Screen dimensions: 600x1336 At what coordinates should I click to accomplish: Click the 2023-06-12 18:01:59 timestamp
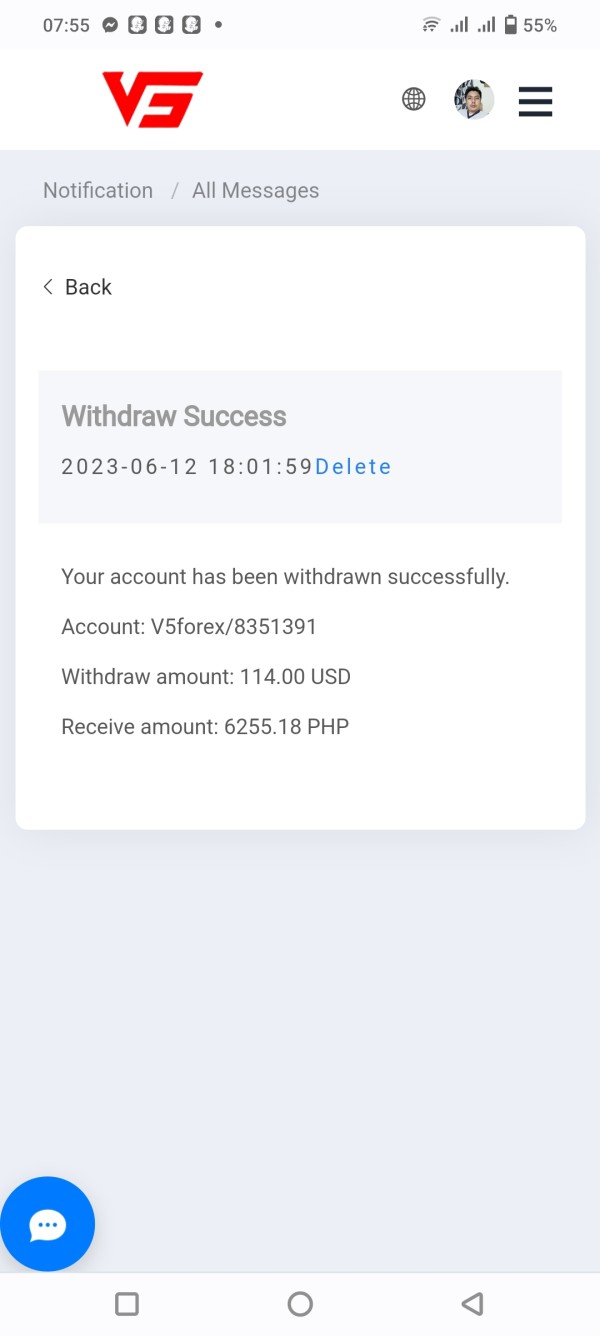pos(187,467)
